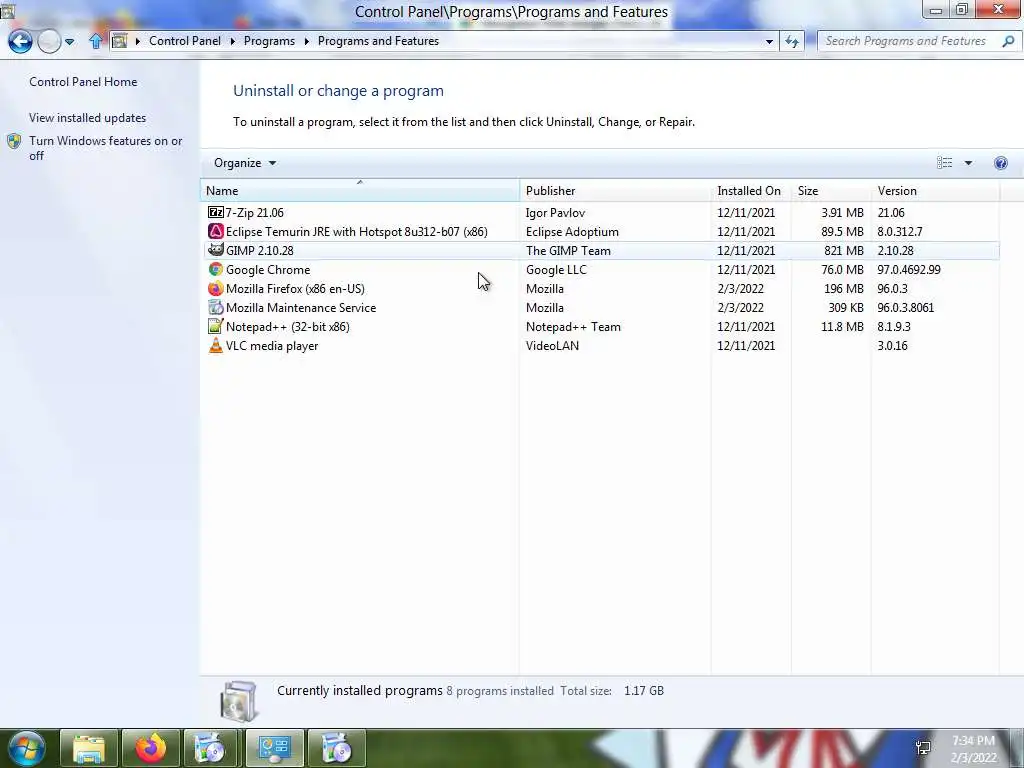Sort by the Name column header
The width and height of the screenshot is (1024, 768).
[360, 191]
